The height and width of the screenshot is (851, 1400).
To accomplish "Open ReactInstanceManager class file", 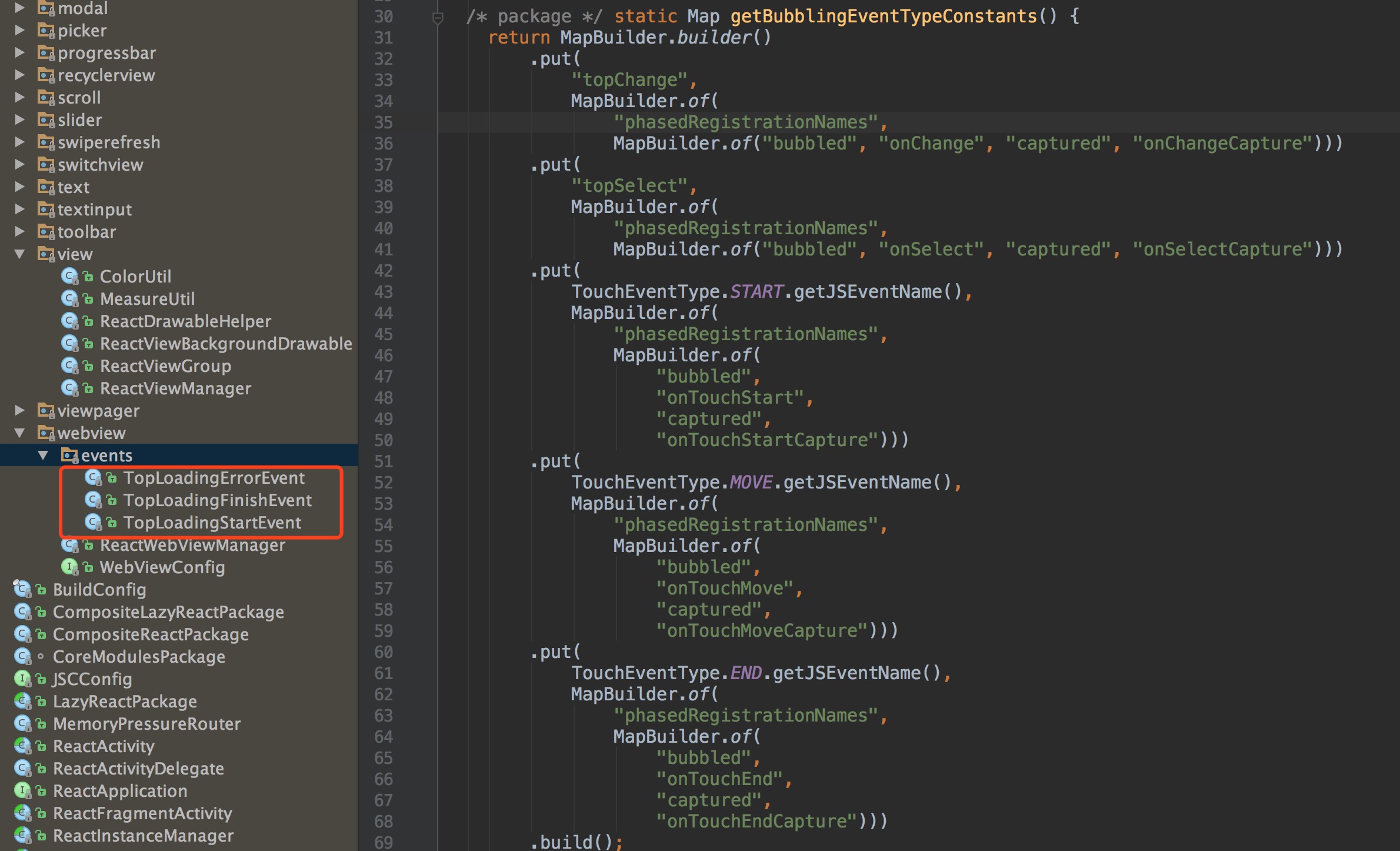I will click(143, 835).
